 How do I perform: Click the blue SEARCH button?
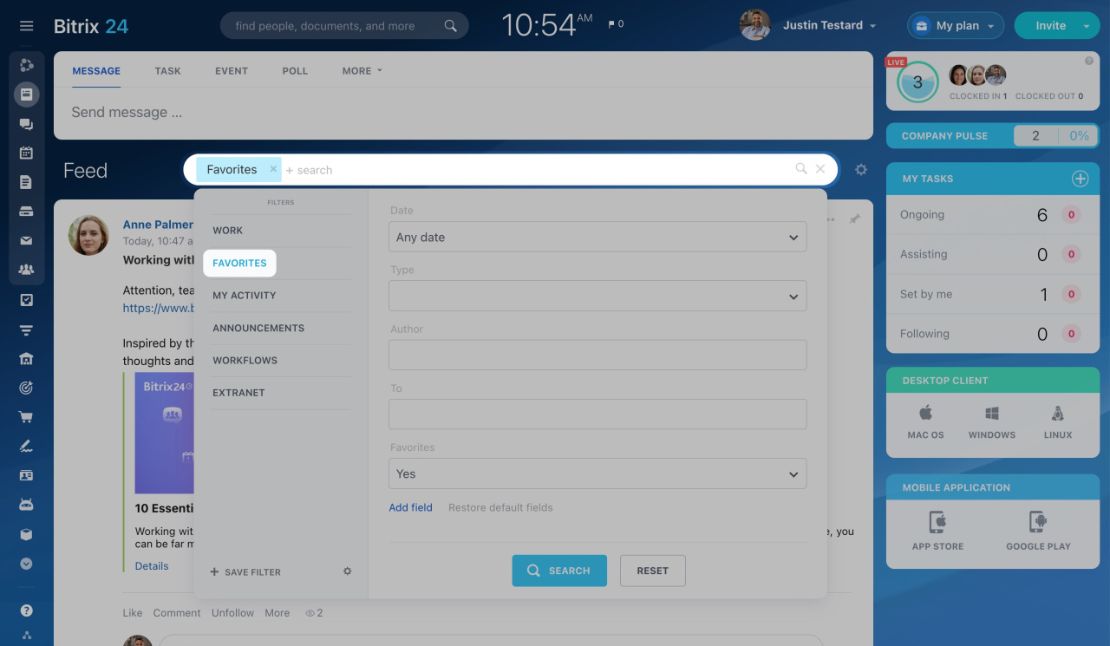pyautogui.click(x=559, y=570)
